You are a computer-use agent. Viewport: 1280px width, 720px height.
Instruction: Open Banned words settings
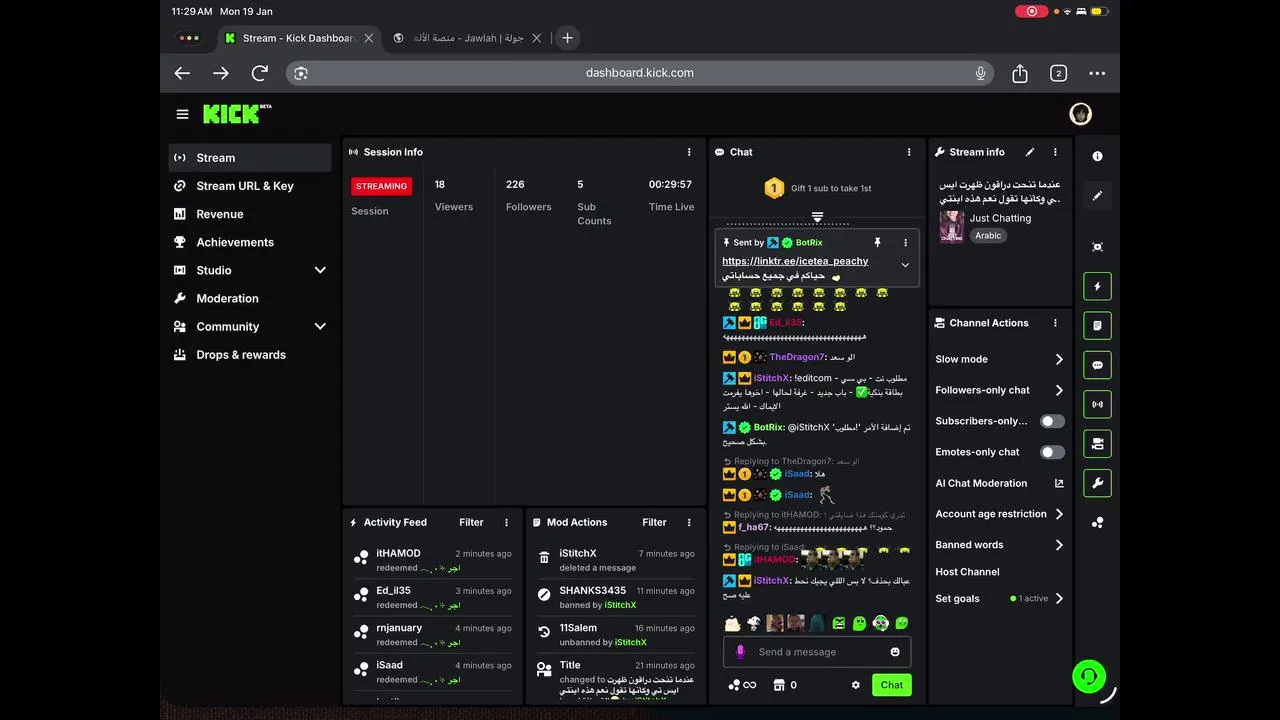(x=999, y=545)
